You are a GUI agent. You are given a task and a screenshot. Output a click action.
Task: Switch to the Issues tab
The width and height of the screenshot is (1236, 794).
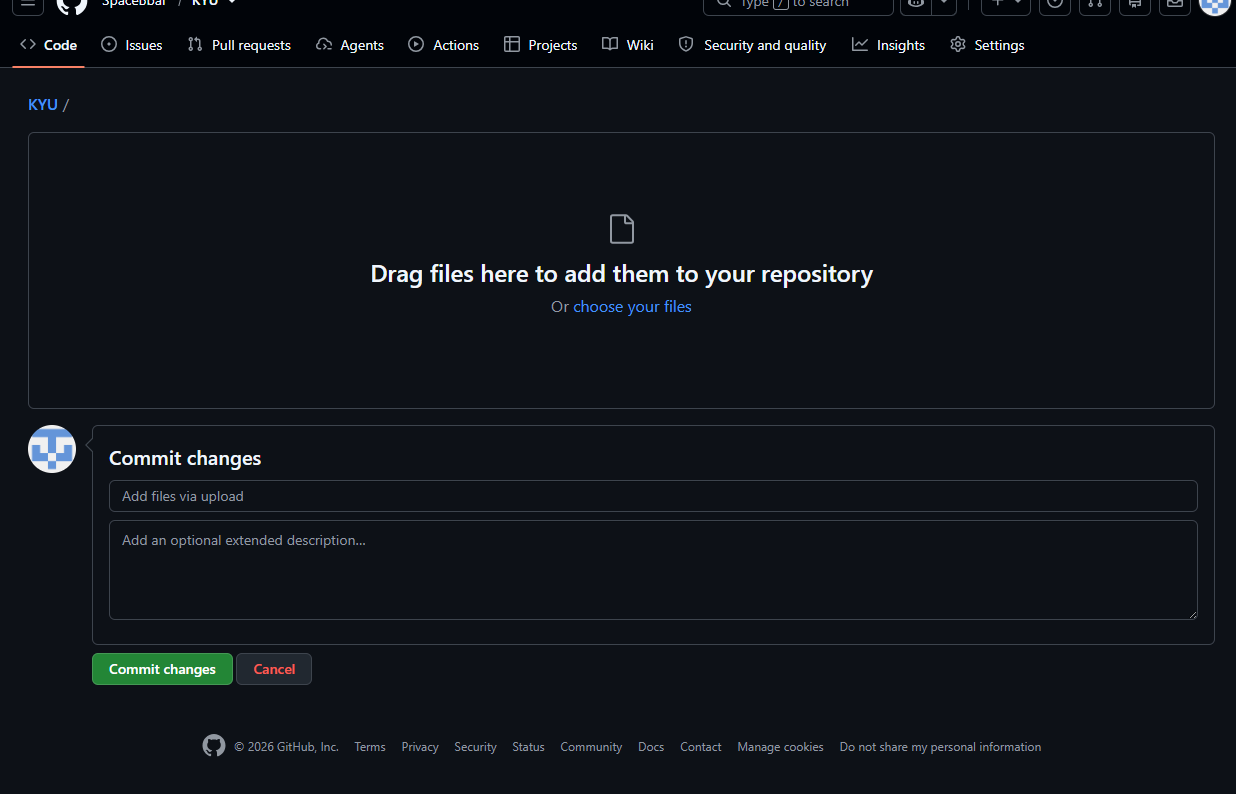[x=132, y=45]
